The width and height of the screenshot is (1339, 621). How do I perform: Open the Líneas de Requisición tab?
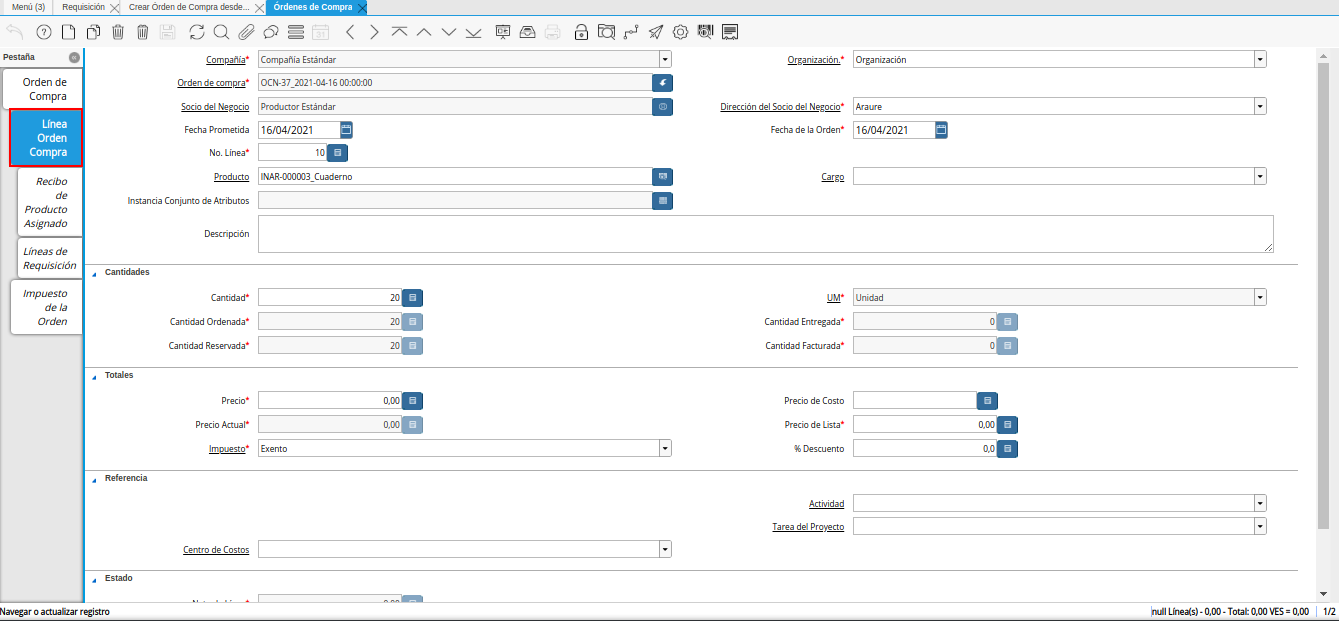click(x=50, y=259)
